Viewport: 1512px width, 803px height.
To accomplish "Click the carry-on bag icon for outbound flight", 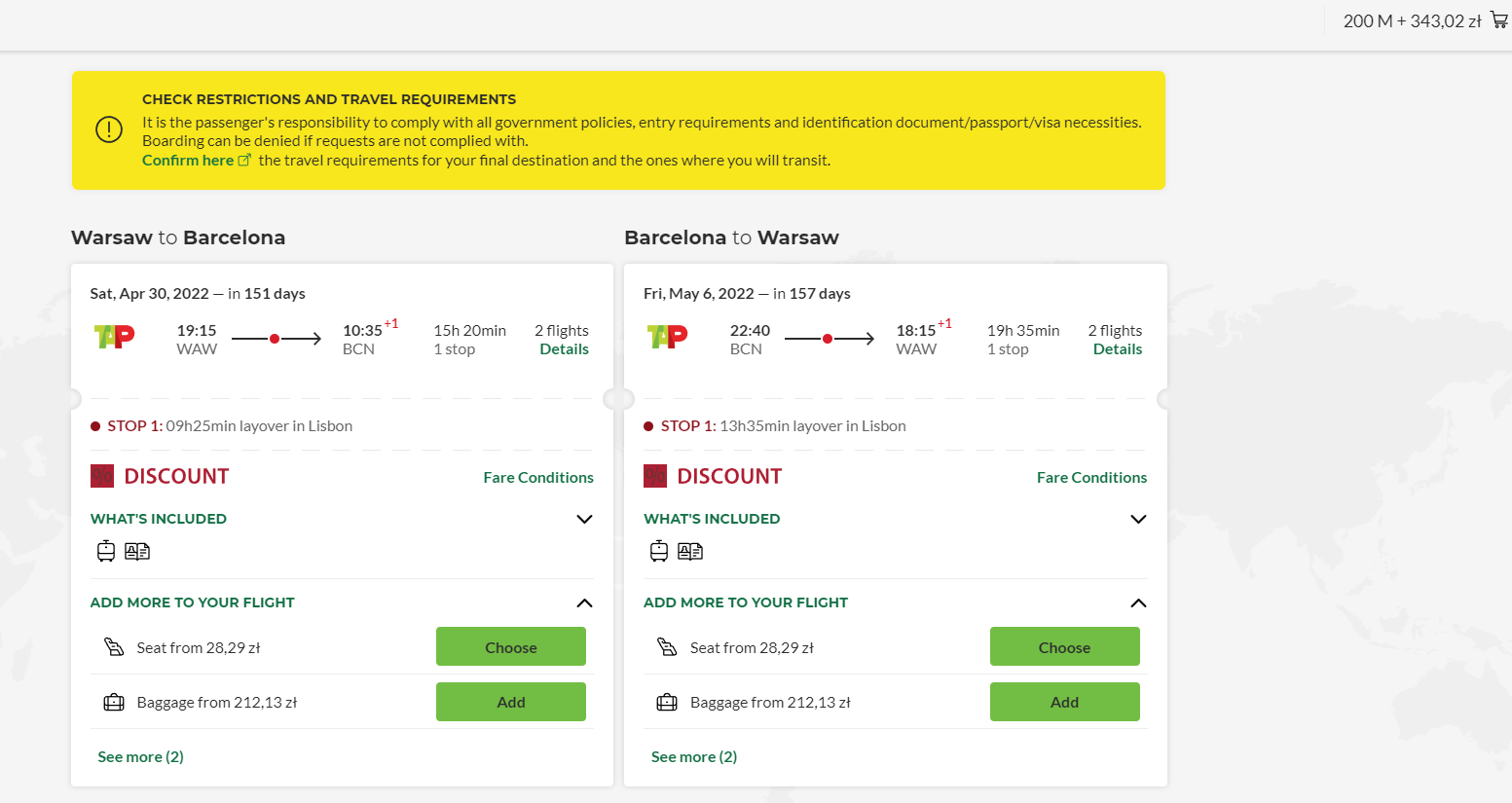I will pyautogui.click(x=106, y=551).
